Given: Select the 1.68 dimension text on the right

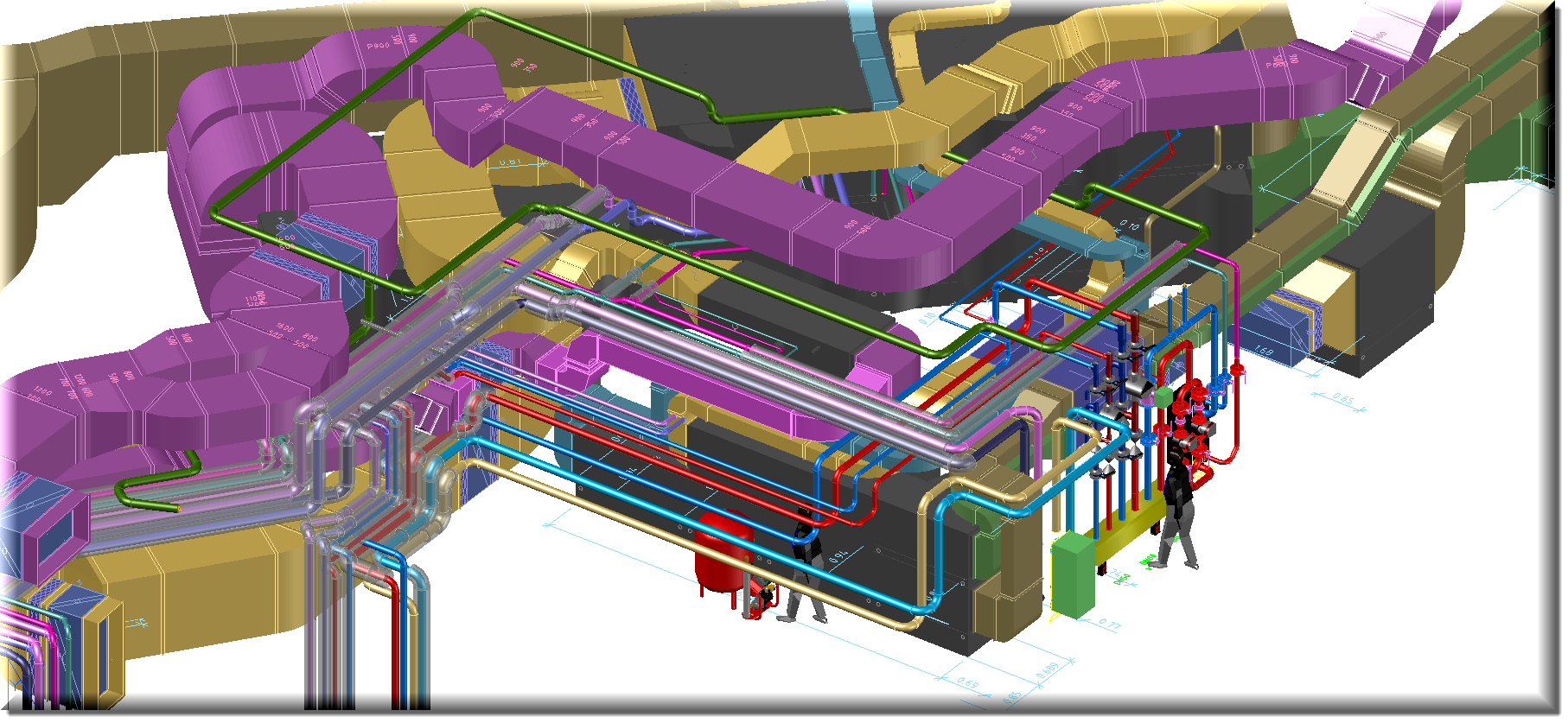Looking at the screenshot, I should 1264,352.
